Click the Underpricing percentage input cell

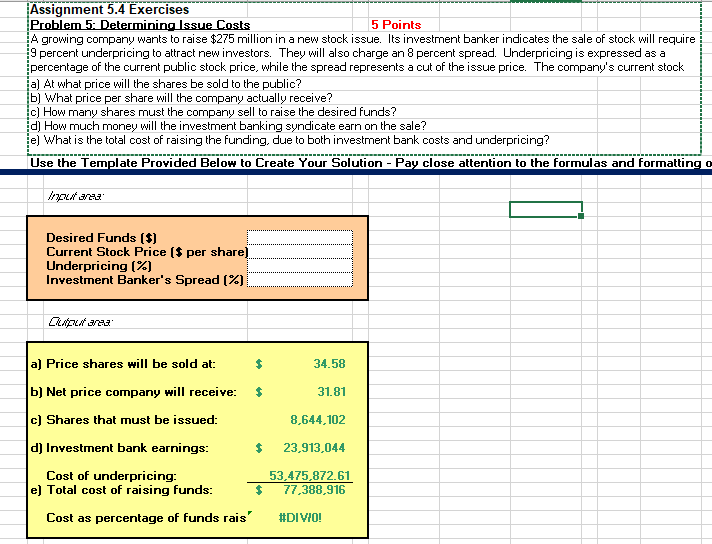(x=300, y=266)
